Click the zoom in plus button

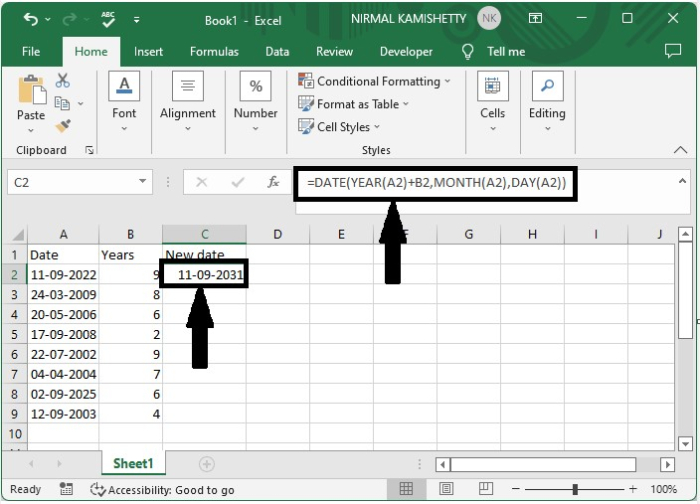pyautogui.click(x=633, y=489)
